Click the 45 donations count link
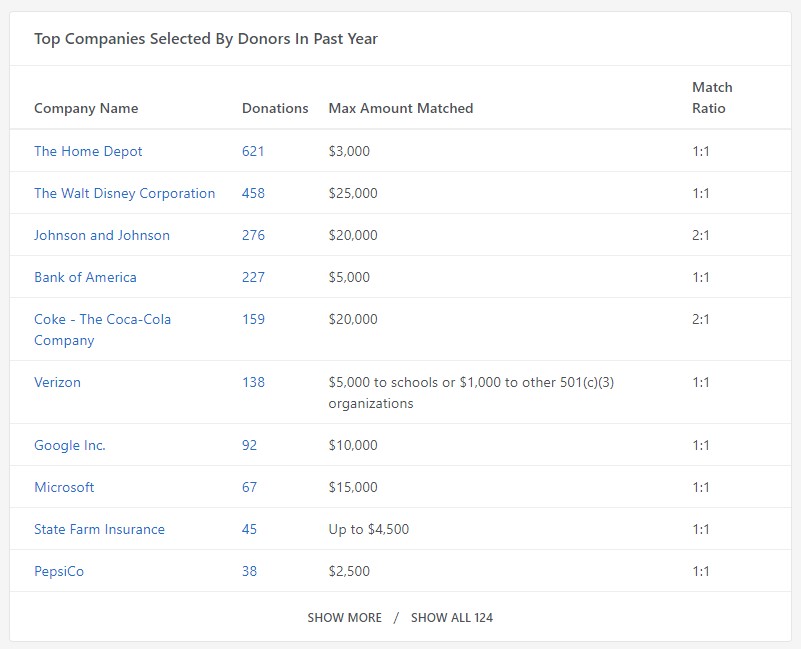The width and height of the screenshot is (801, 649). coord(249,529)
